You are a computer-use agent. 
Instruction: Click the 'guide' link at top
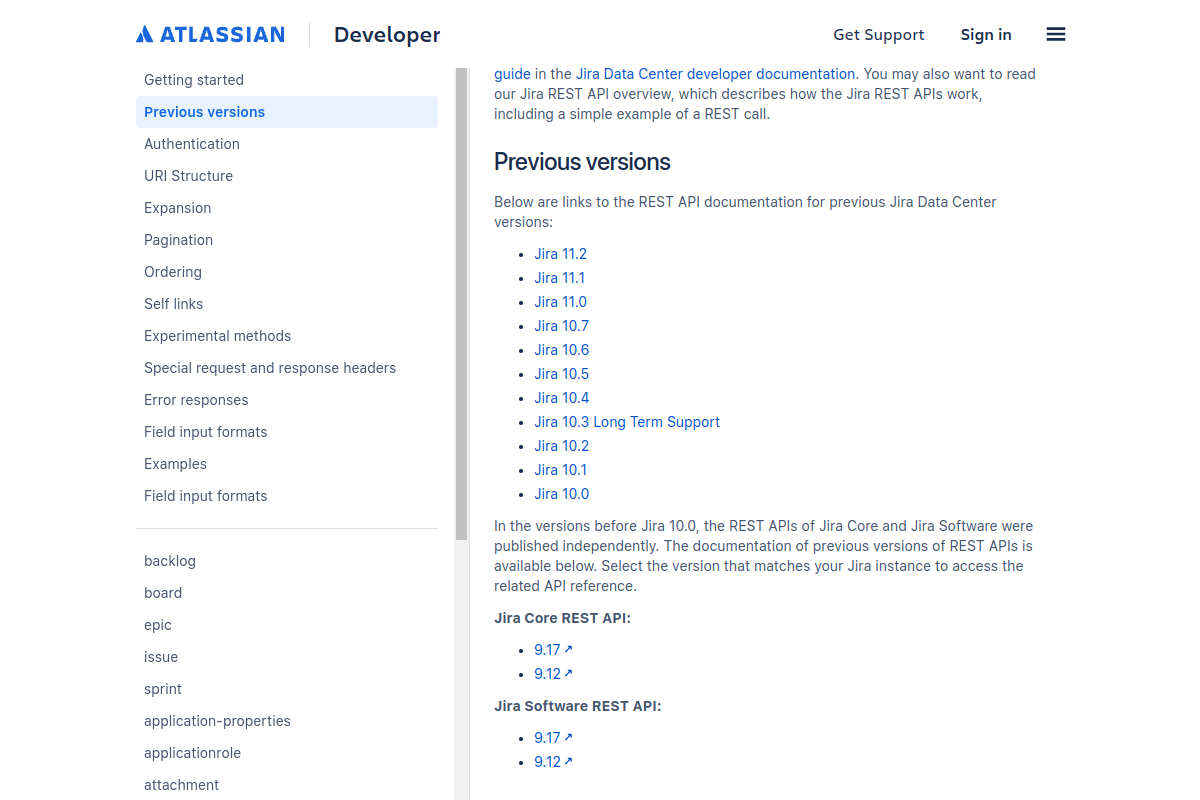pos(512,74)
